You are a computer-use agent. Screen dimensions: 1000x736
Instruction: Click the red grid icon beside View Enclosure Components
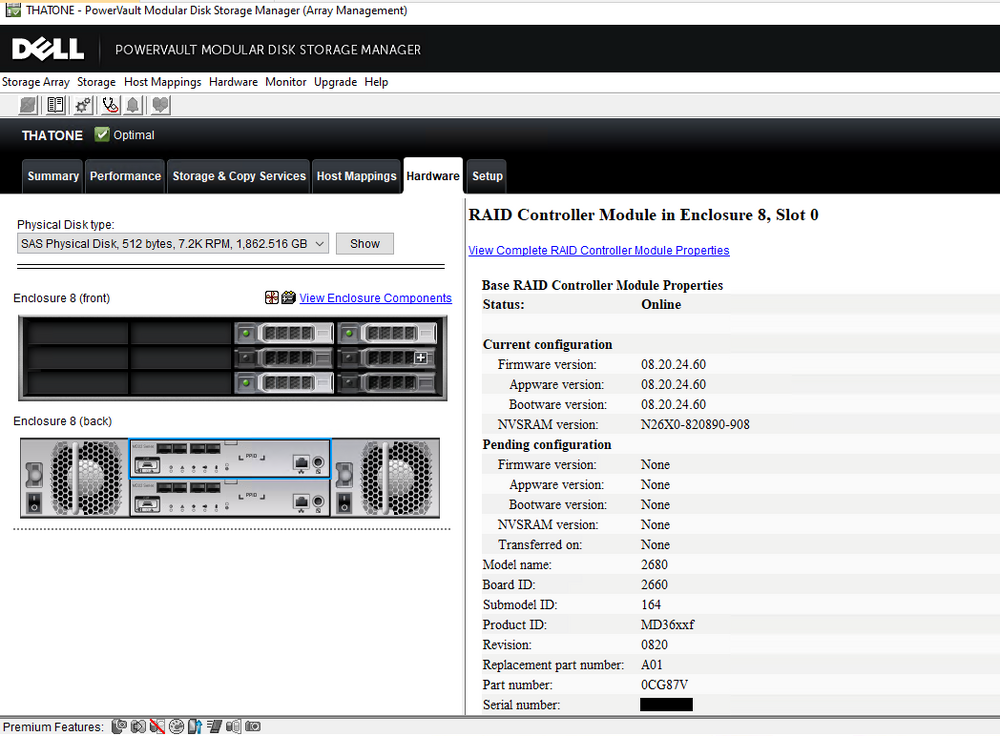pyautogui.click(x=272, y=297)
